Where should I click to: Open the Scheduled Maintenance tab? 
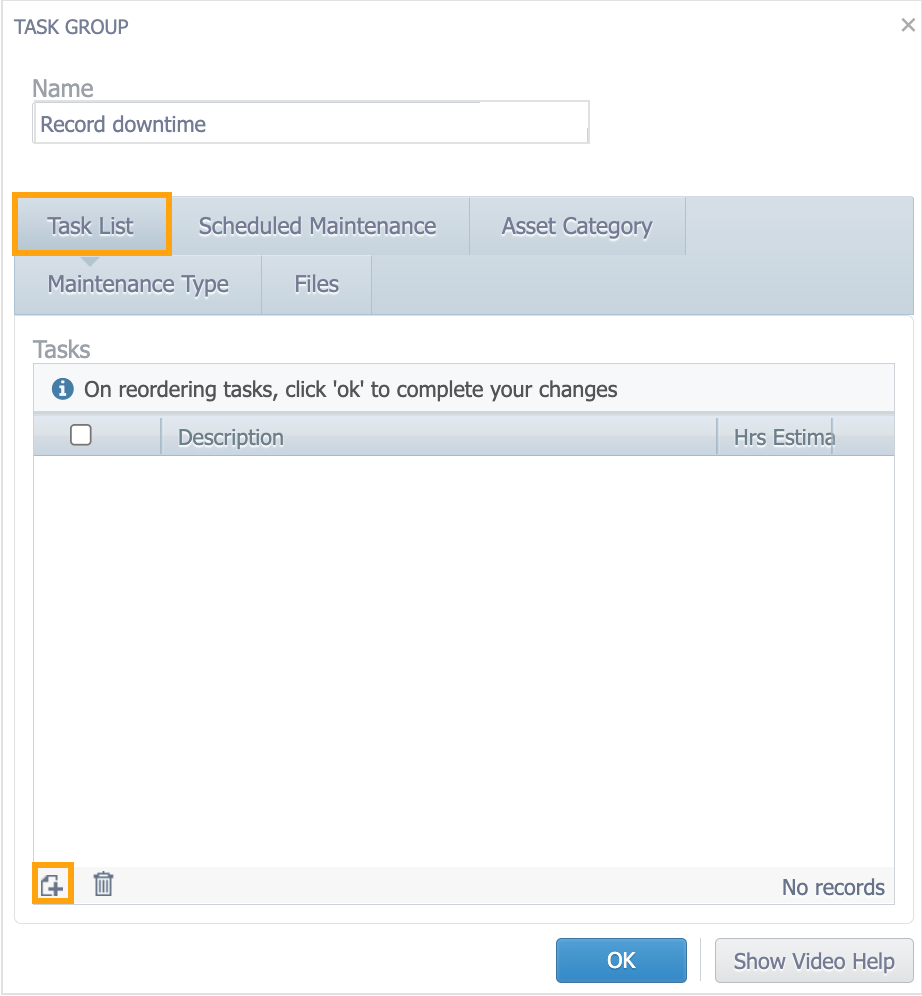click(x=317, y=226)
